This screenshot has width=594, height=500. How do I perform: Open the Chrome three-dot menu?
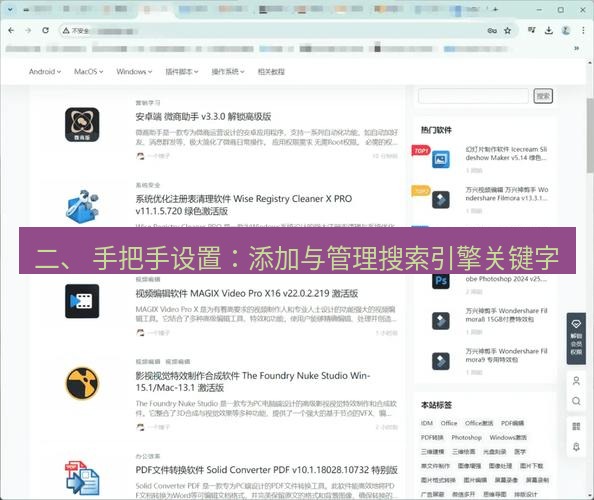(583, 30)
